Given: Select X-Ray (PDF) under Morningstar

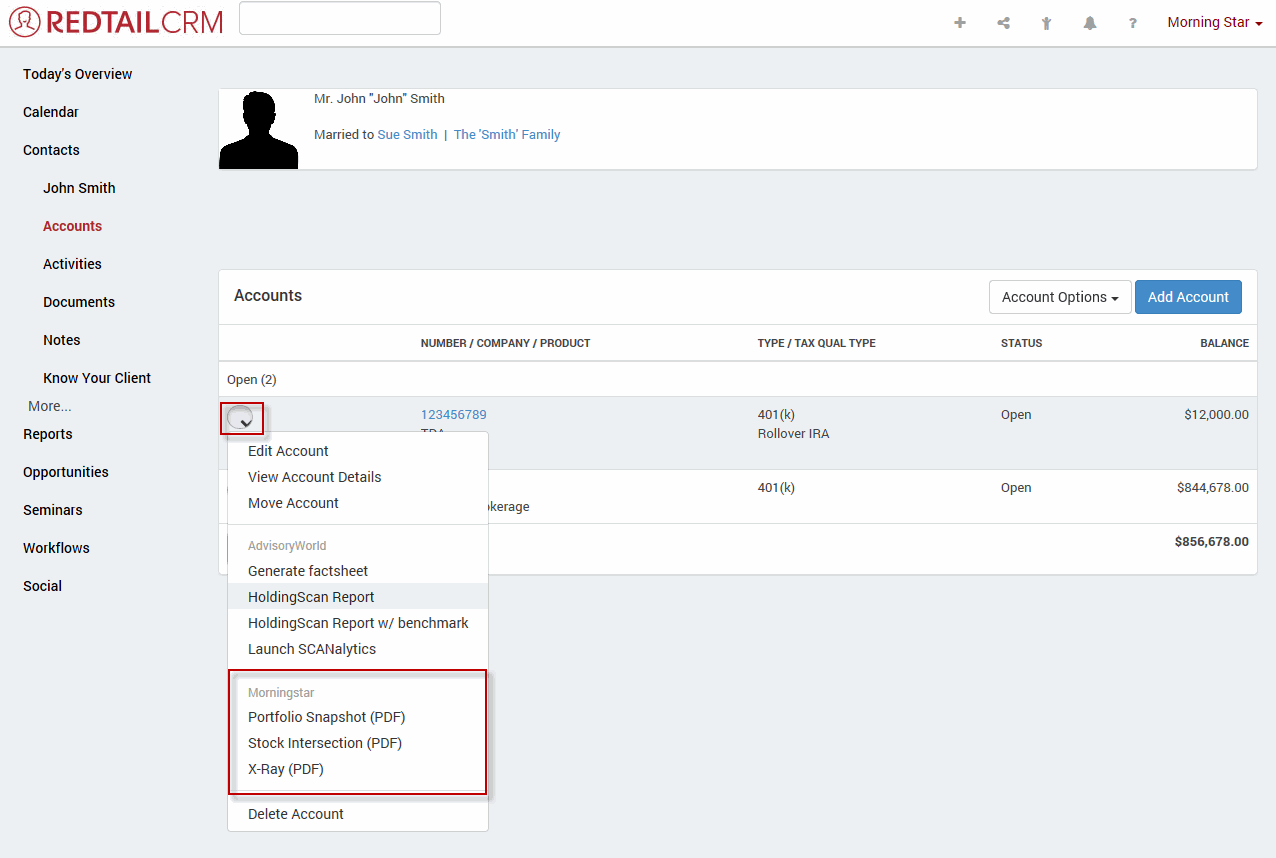Looking at the screenshot, I should click(286, 769).
